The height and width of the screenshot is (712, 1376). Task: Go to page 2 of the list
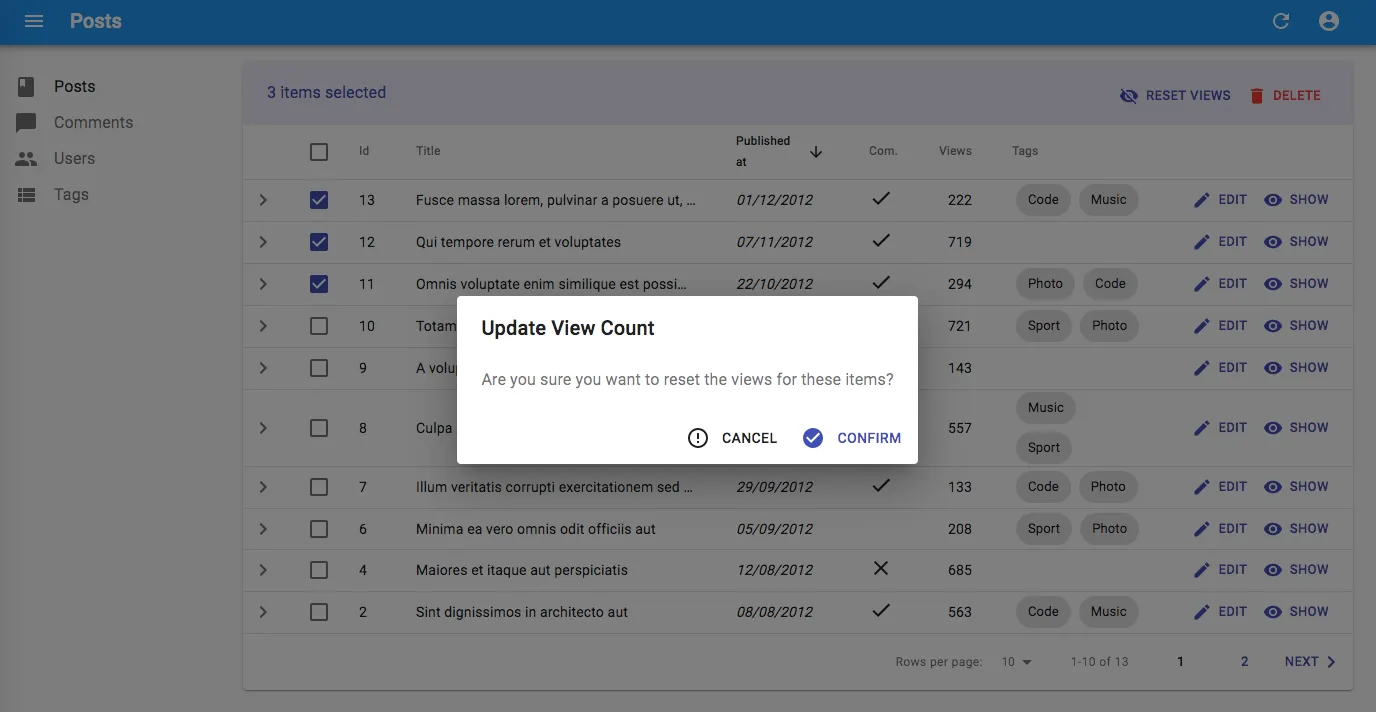point(1244,662)
